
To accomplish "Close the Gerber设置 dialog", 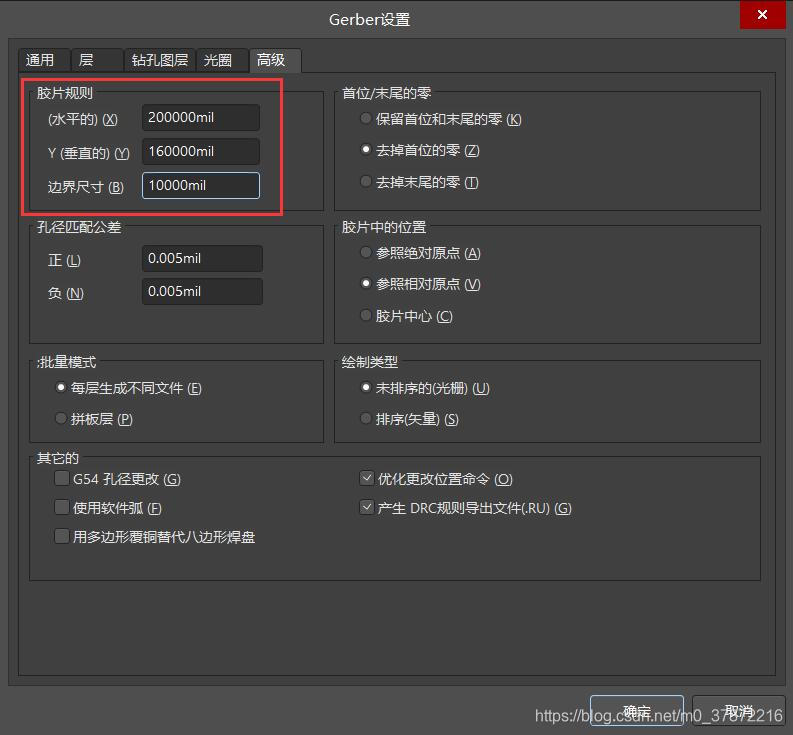I will [762, 15].
